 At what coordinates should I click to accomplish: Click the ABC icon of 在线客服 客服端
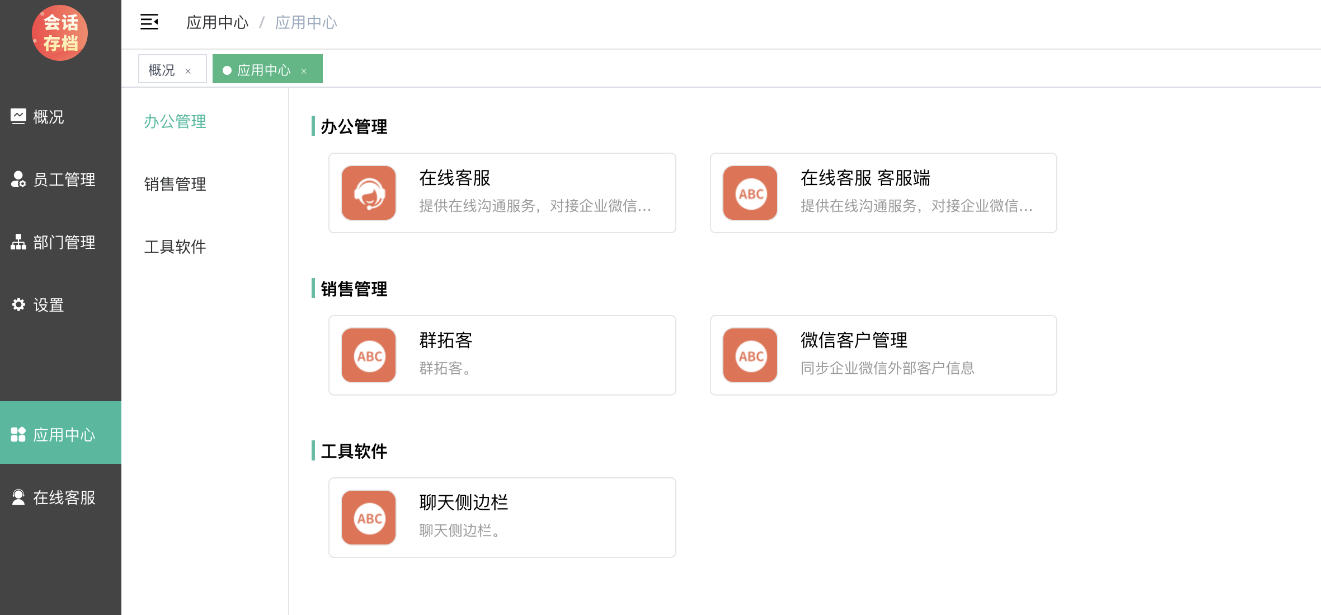750,193
